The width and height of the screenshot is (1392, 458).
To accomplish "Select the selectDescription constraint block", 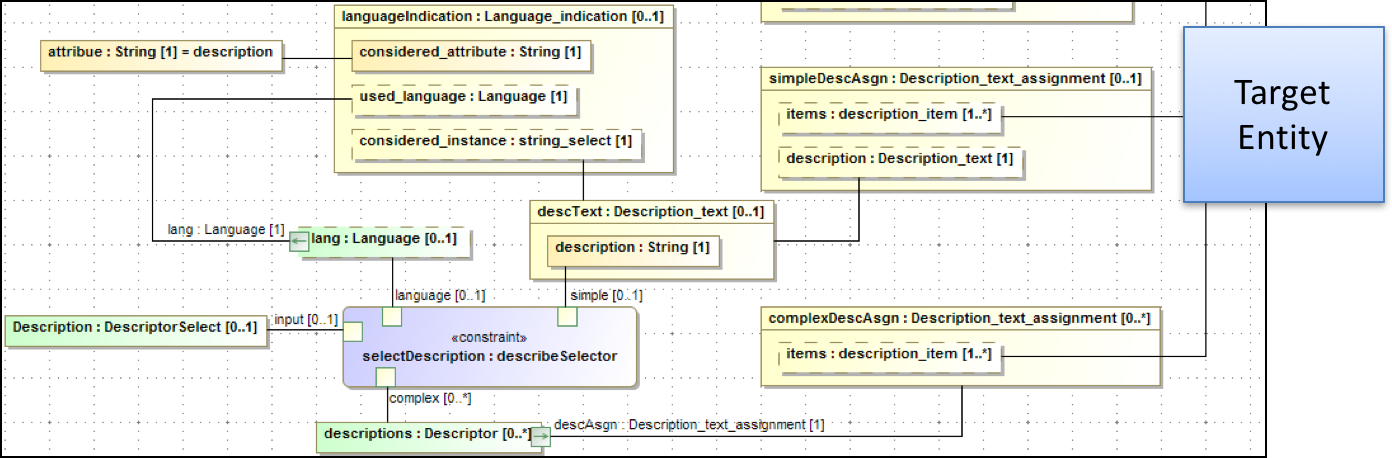I will (489, 350).
